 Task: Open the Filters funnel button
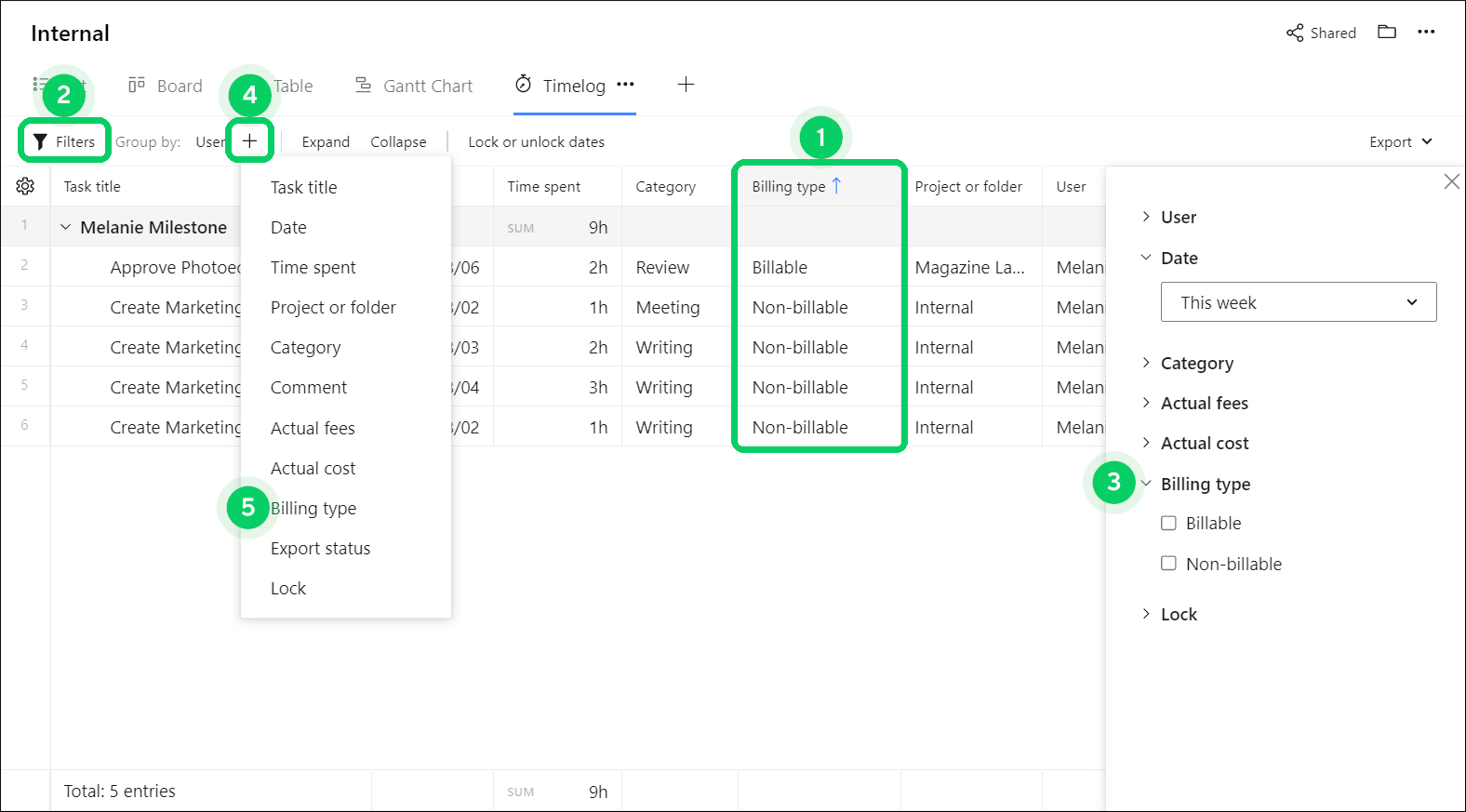point(64,141)
